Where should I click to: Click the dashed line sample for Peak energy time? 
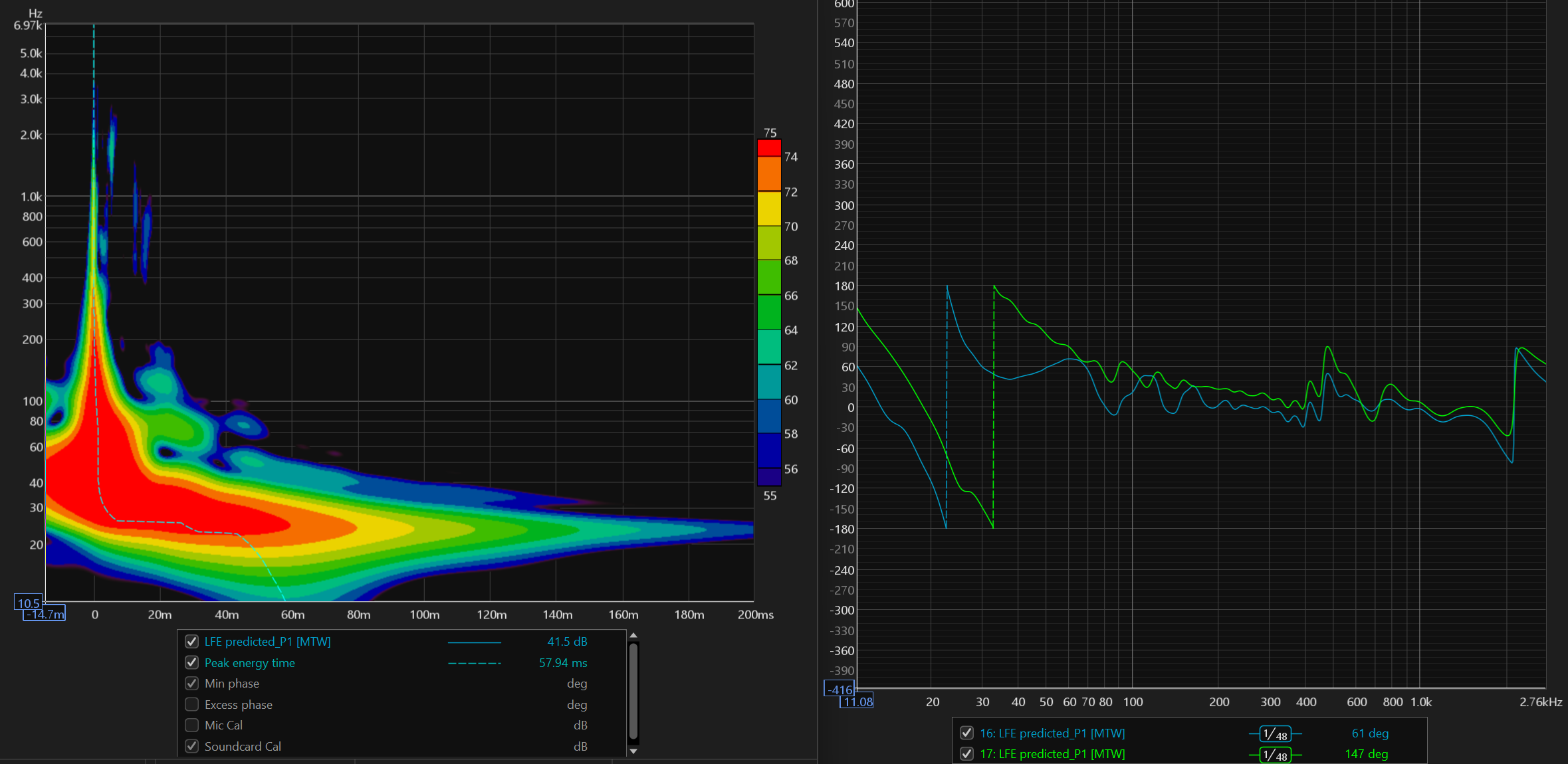474,663
